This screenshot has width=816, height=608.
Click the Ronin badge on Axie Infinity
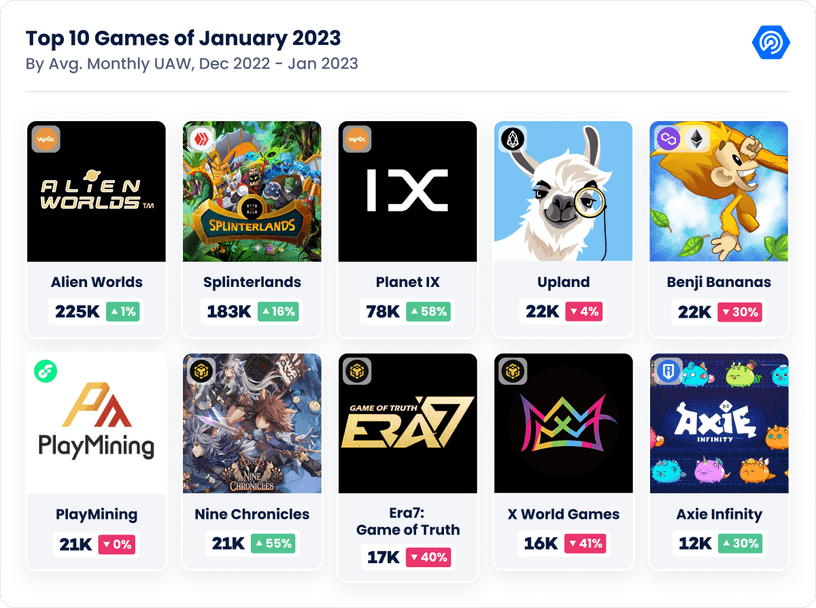tap(668, 371)
